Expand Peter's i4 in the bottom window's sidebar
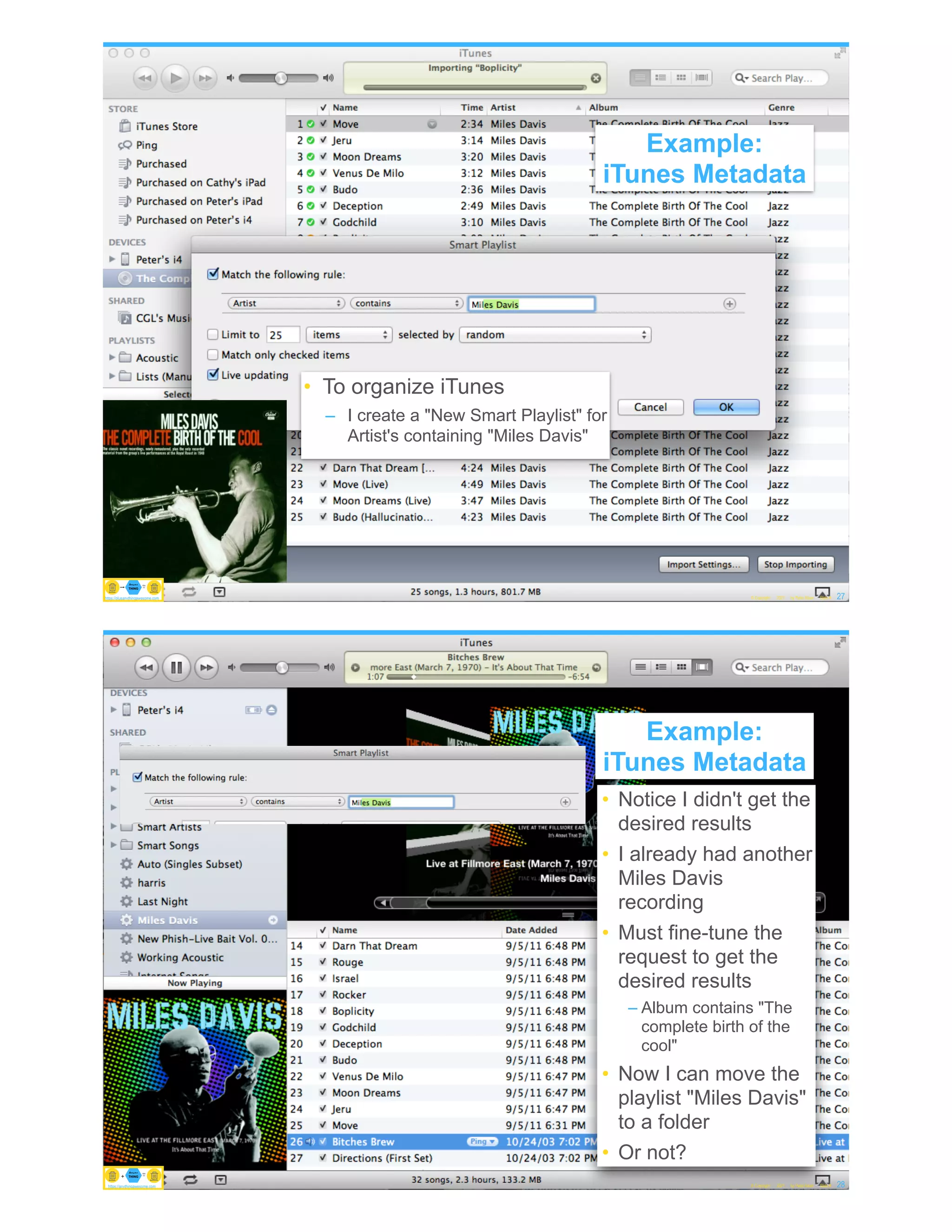Image resolution: width=952 pixels, height=1232 pixels. pyautogui.click(x=113, y=709)
